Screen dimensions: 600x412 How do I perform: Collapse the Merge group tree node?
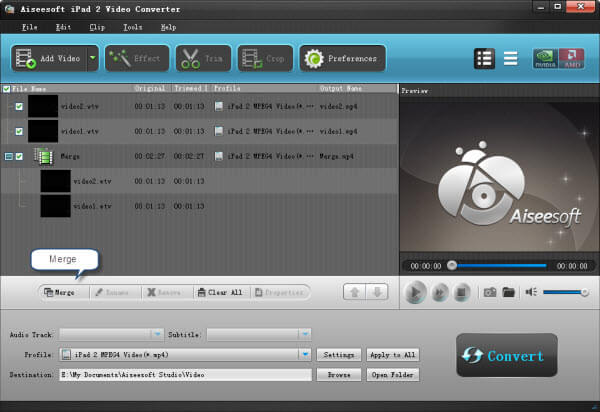pos(8,156)
